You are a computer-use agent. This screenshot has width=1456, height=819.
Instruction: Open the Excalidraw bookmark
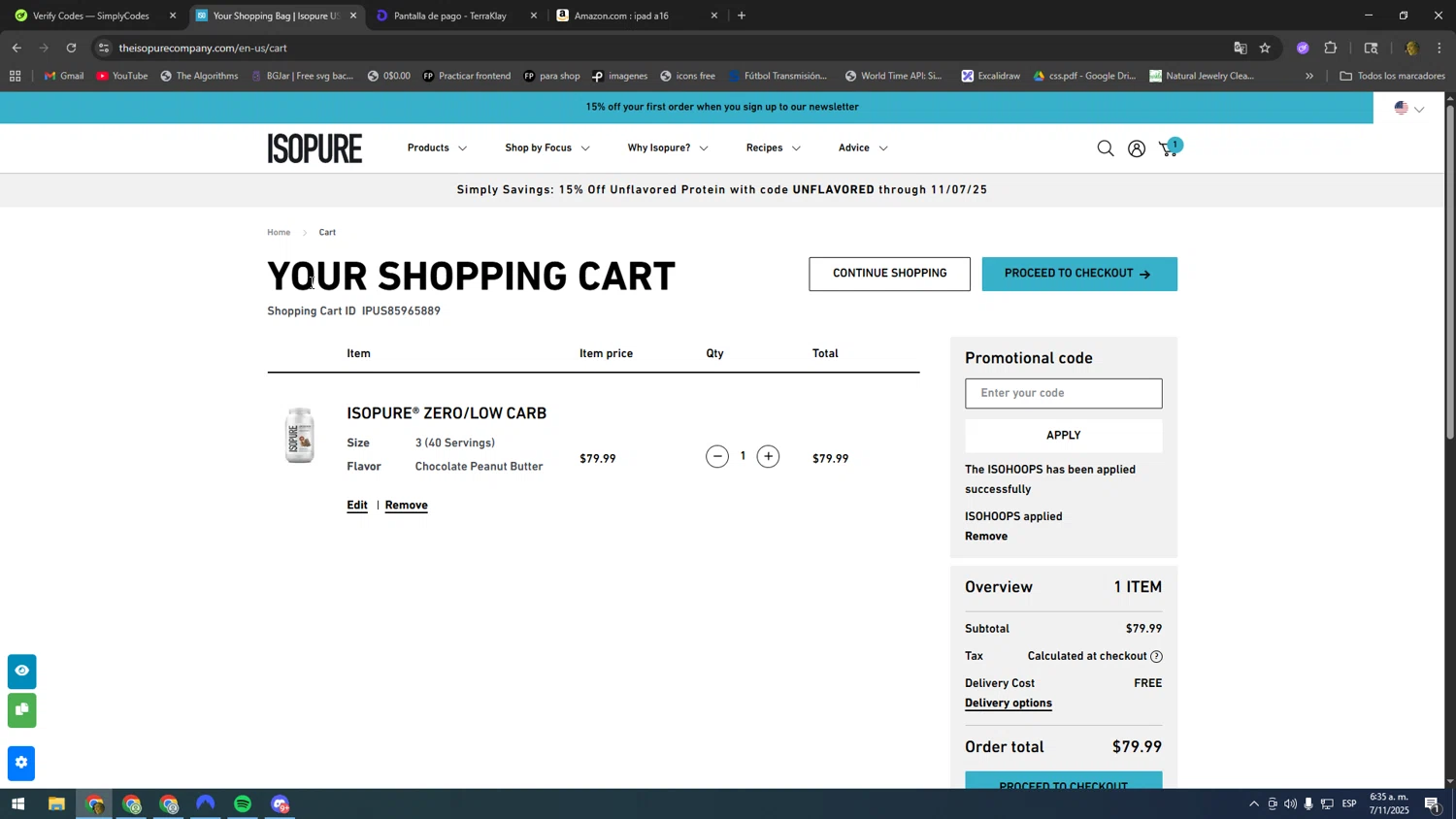(990, 76)
